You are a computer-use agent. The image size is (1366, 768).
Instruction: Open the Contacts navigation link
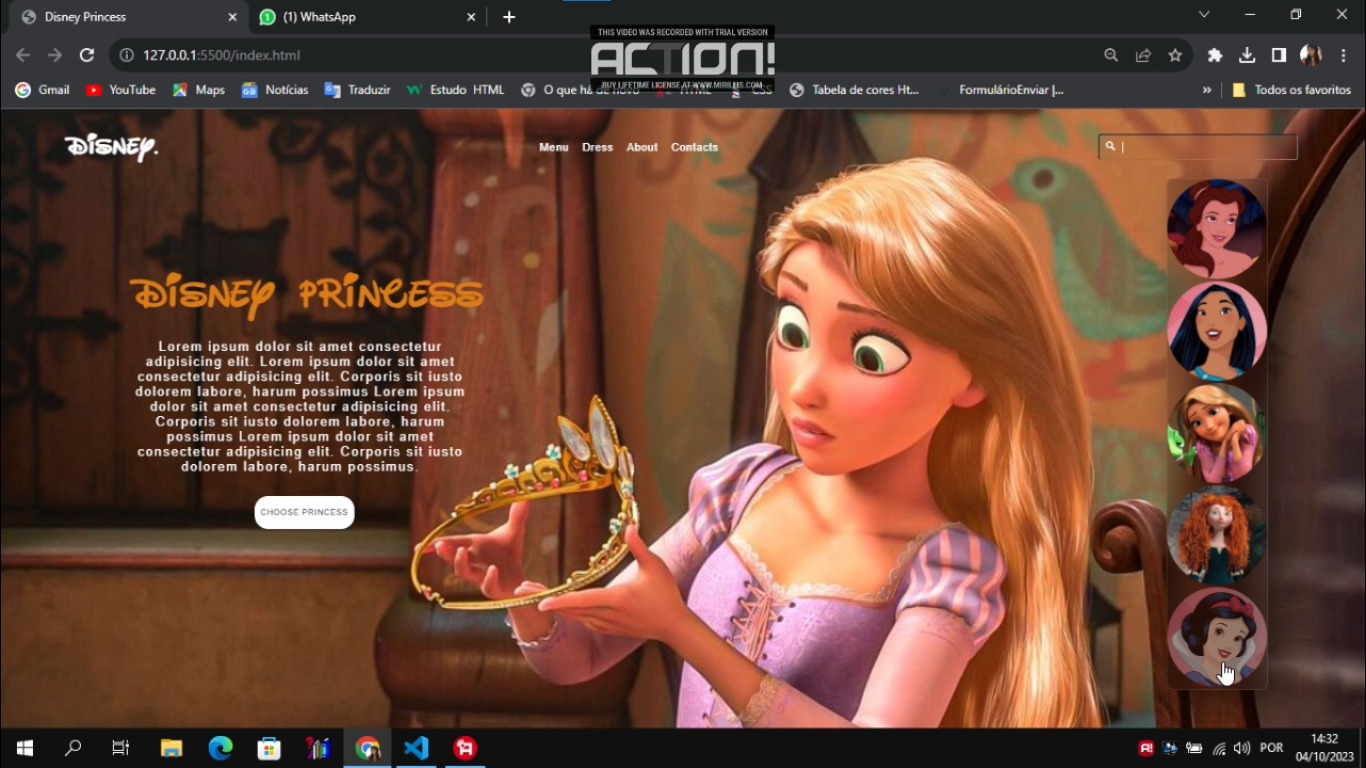point(694,147)
